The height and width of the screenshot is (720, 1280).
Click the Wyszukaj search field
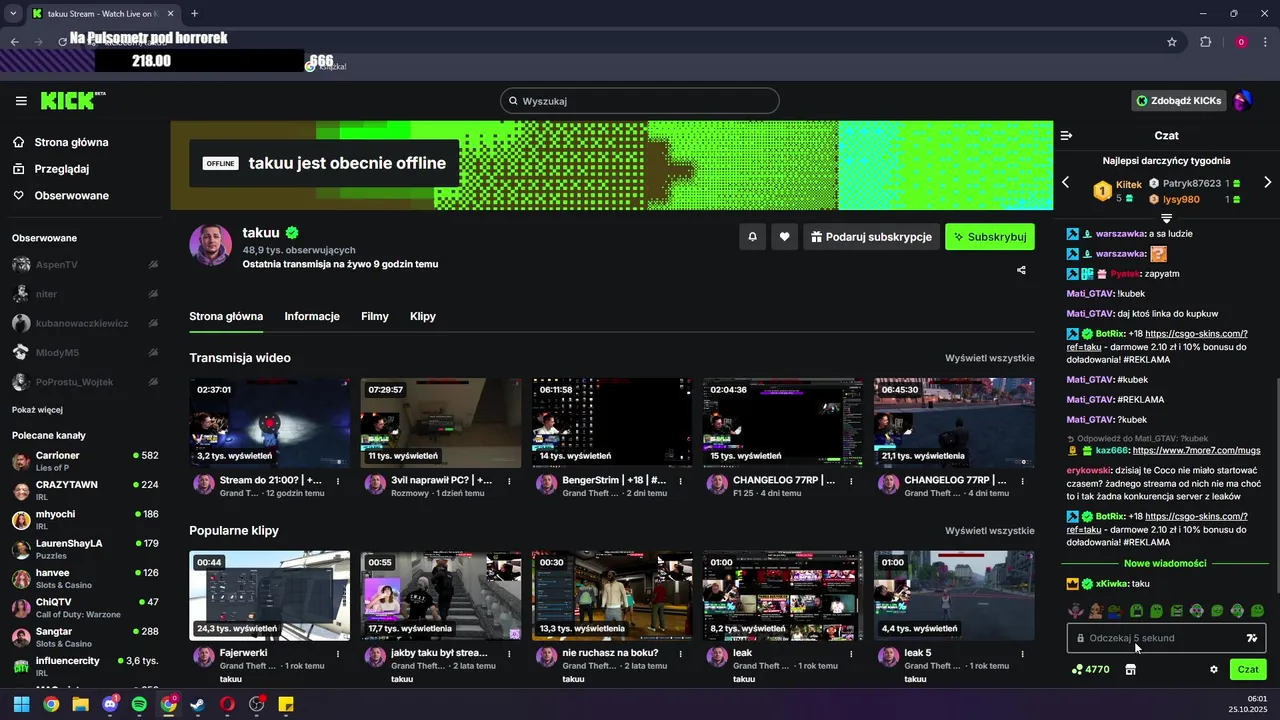click(x=640, y=101)
